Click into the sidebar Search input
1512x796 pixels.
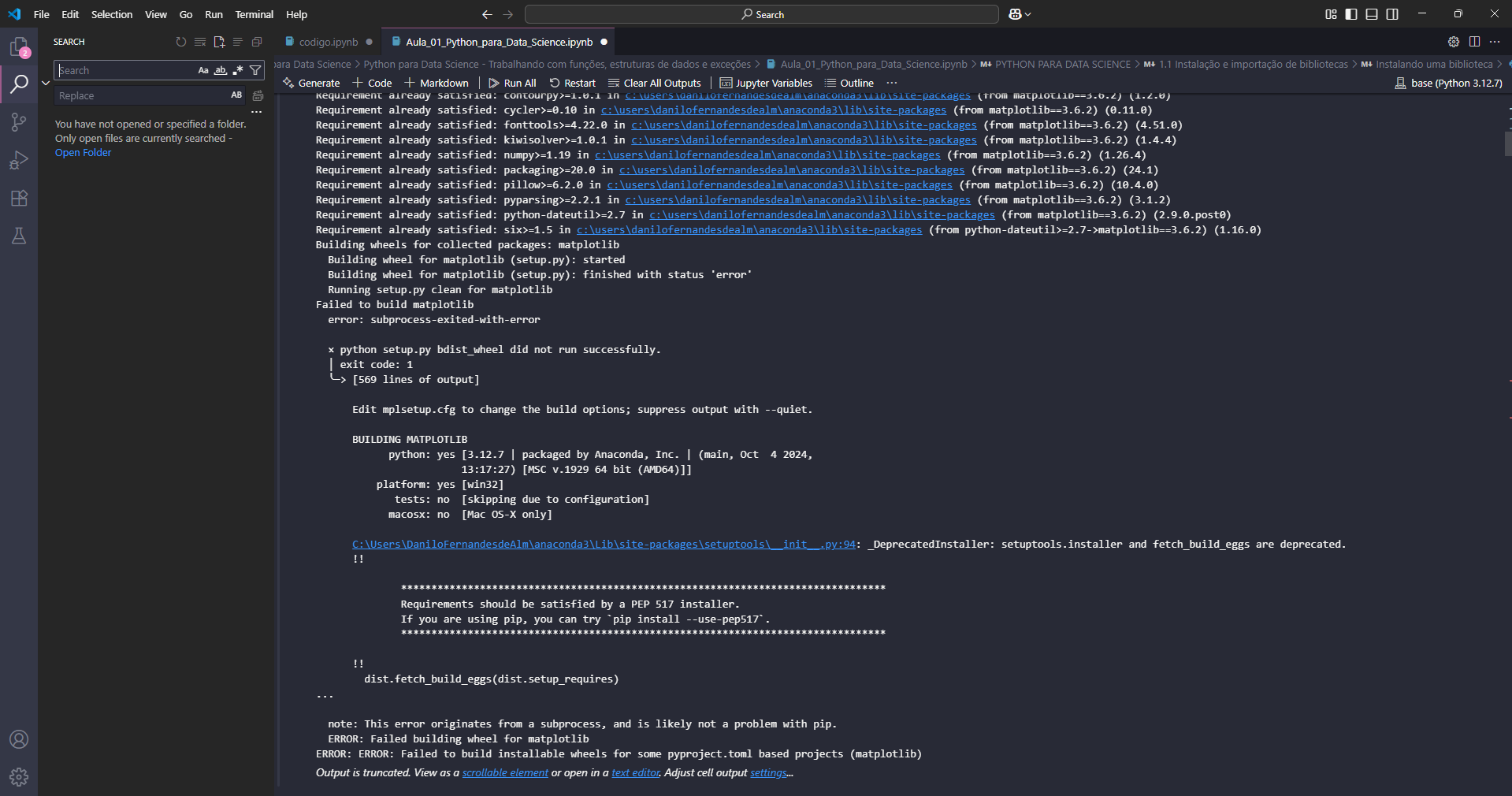[x=126, y=70]
